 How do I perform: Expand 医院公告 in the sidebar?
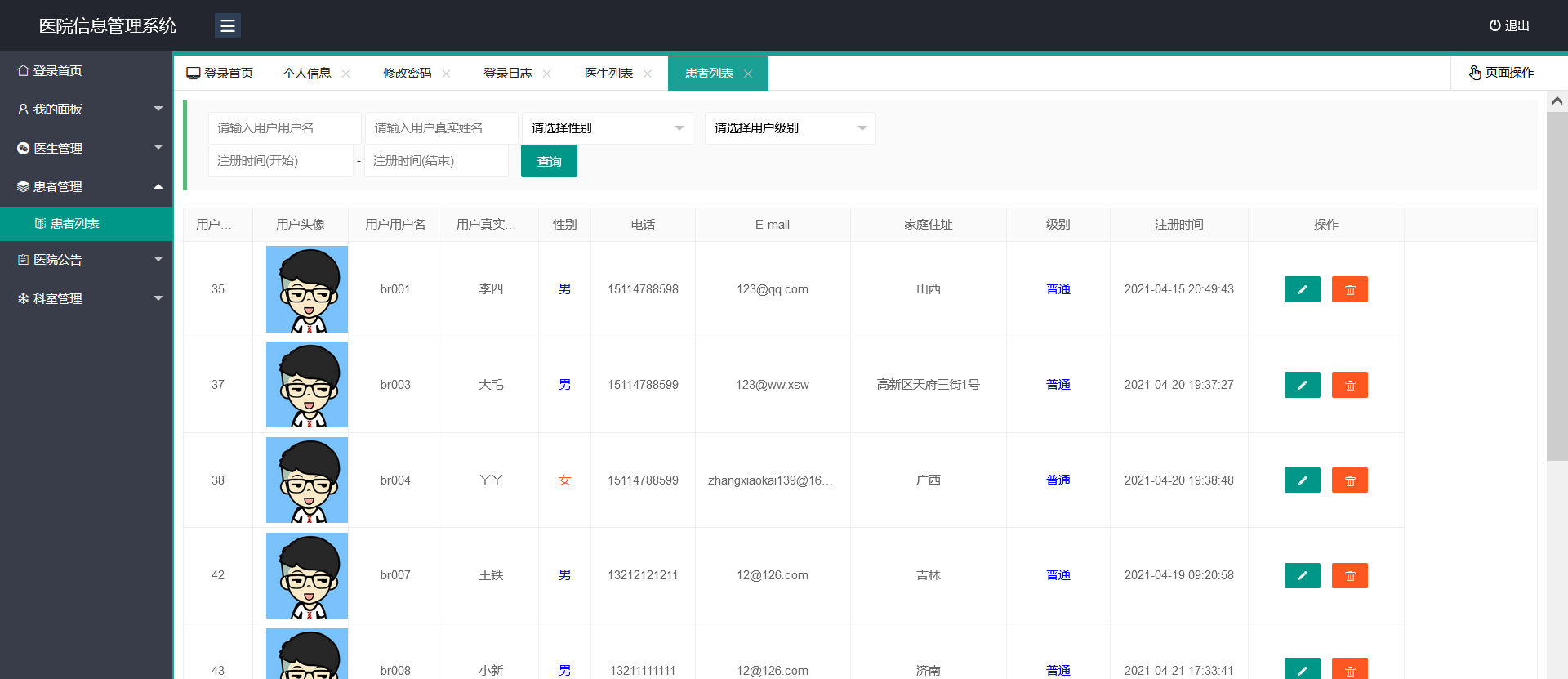(87, 259)
